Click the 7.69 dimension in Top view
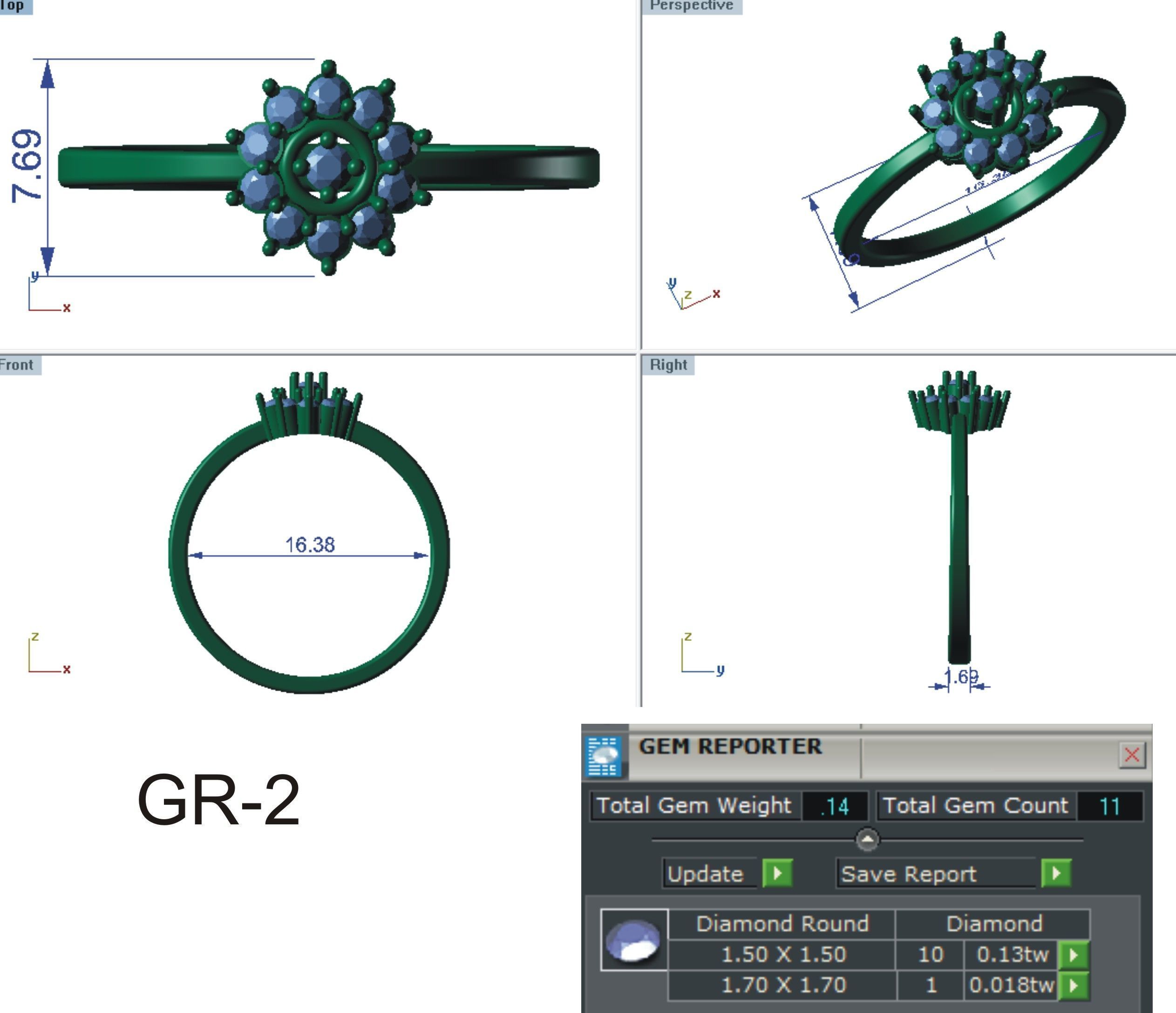1176x1013 pixels. (x=27, y=166)
